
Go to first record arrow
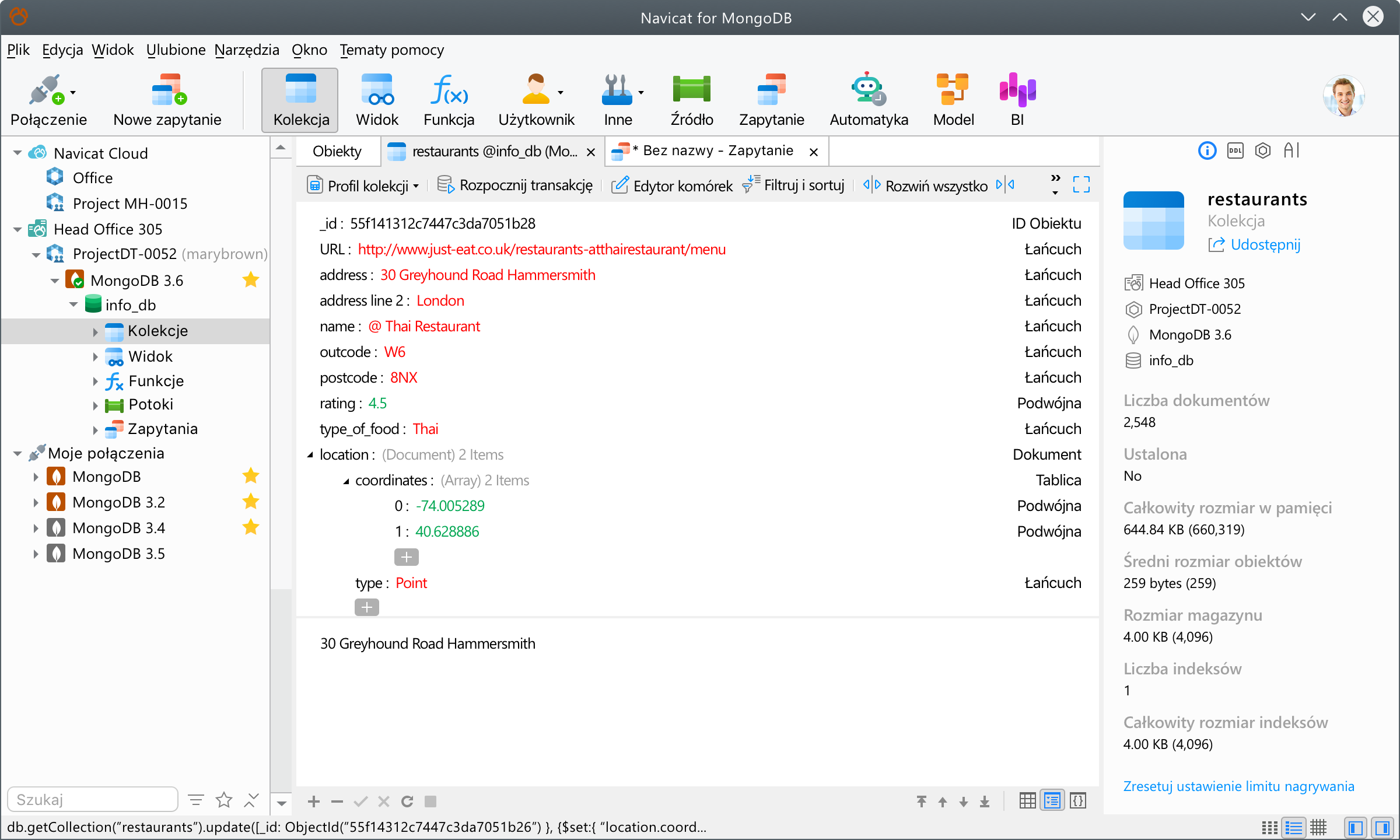[x=922, y=801]
